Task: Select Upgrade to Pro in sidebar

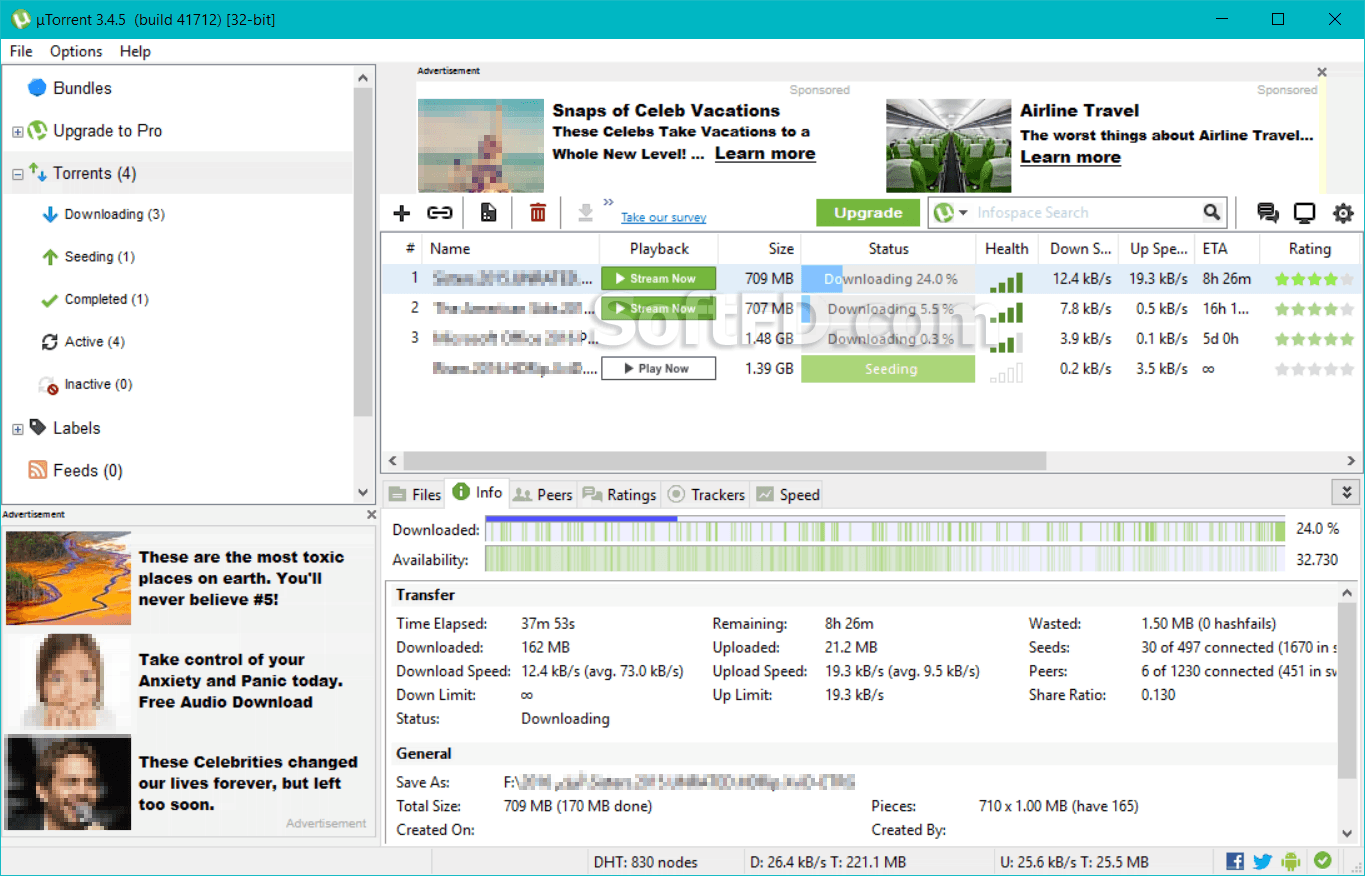Action: [107, 131]
